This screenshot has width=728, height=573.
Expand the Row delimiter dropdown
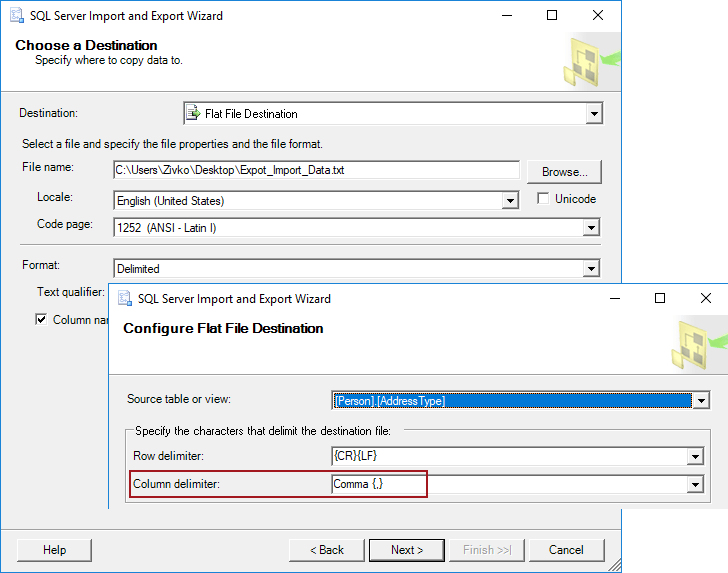[x=695, y=456]
